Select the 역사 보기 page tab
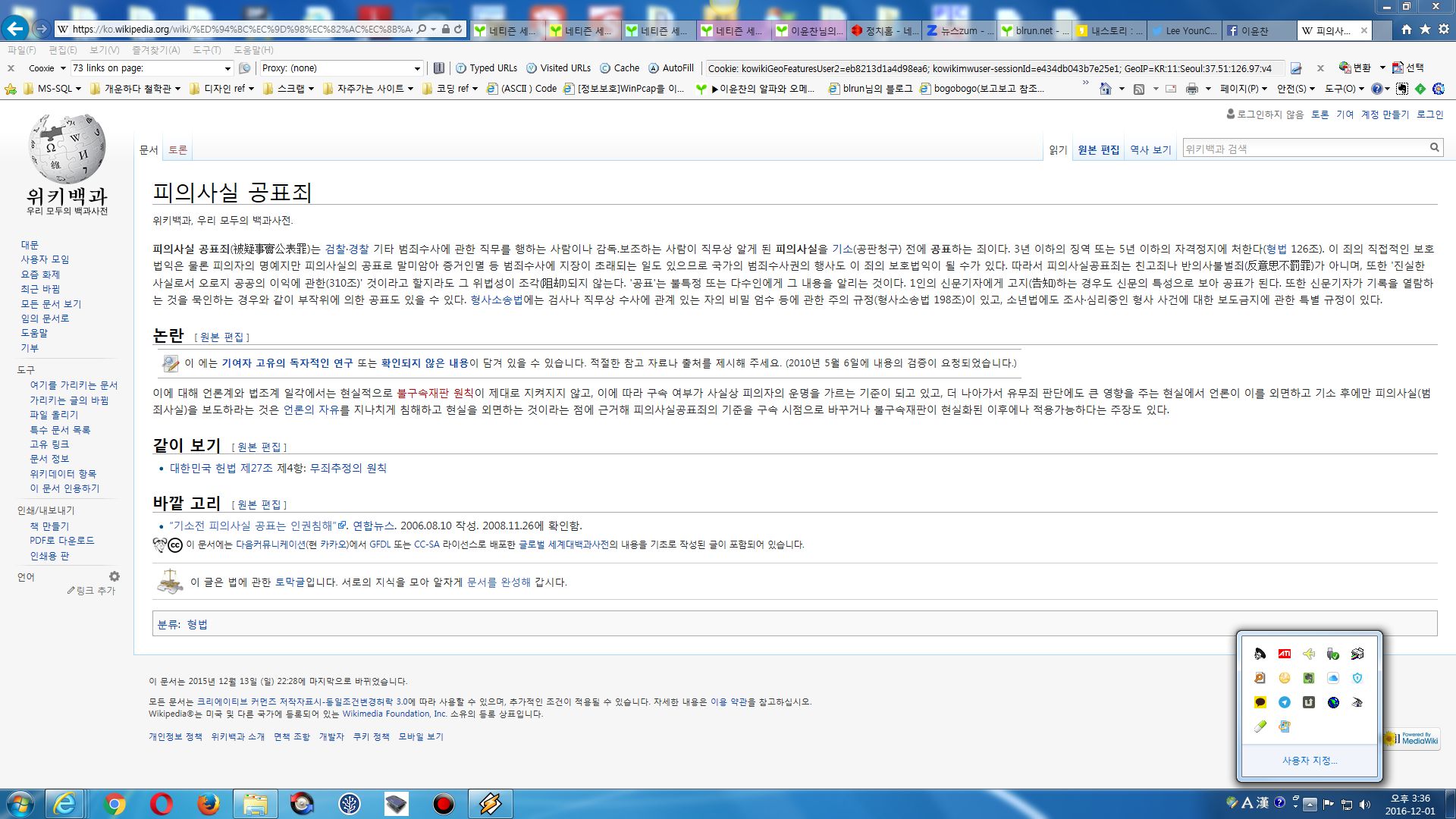 pos(1150,150)
